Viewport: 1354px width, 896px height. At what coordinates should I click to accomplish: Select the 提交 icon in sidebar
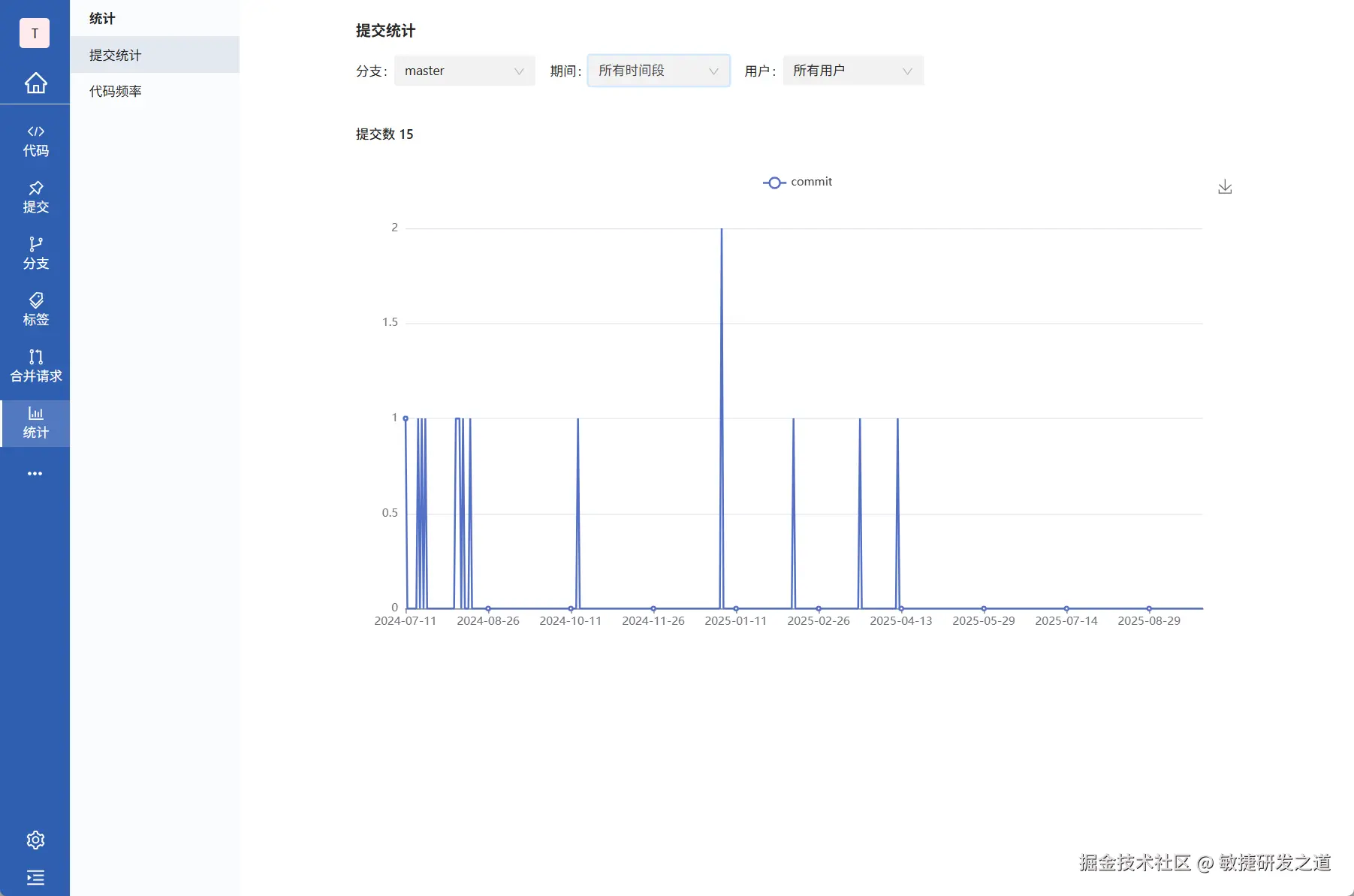click(x=35, y=196)
